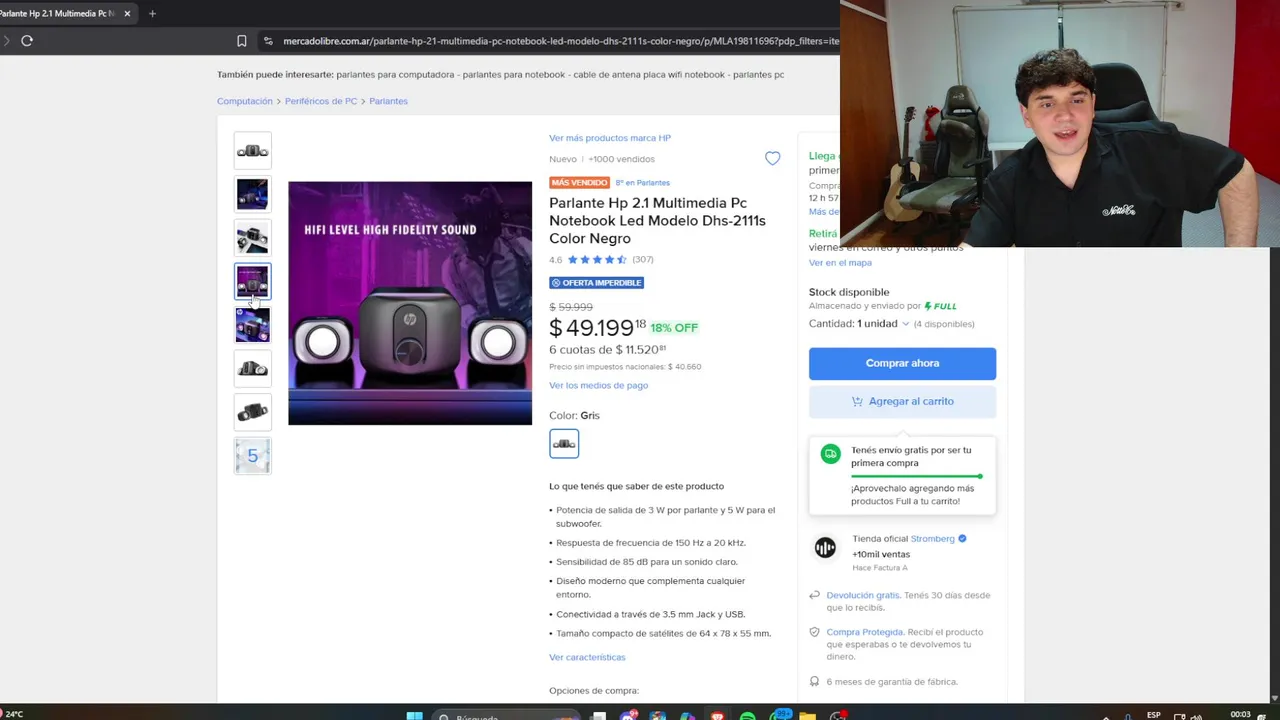
Task: Click 'parlantes para computadora' suggestion link
Action: [x=395, y=75]
